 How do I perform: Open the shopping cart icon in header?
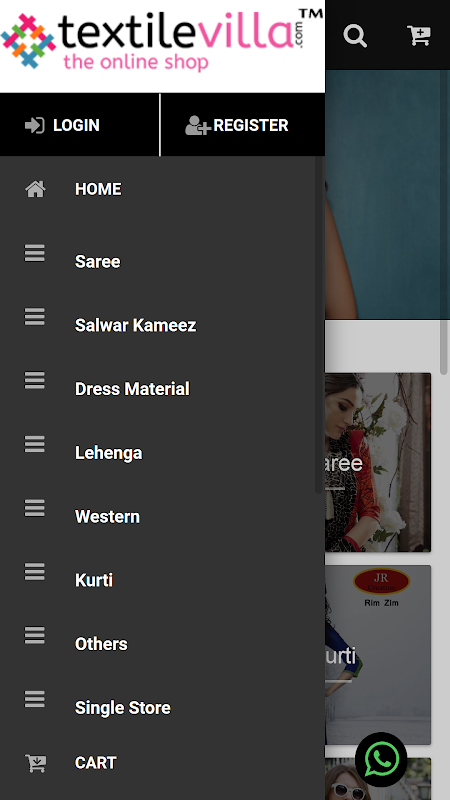point(419,36)
